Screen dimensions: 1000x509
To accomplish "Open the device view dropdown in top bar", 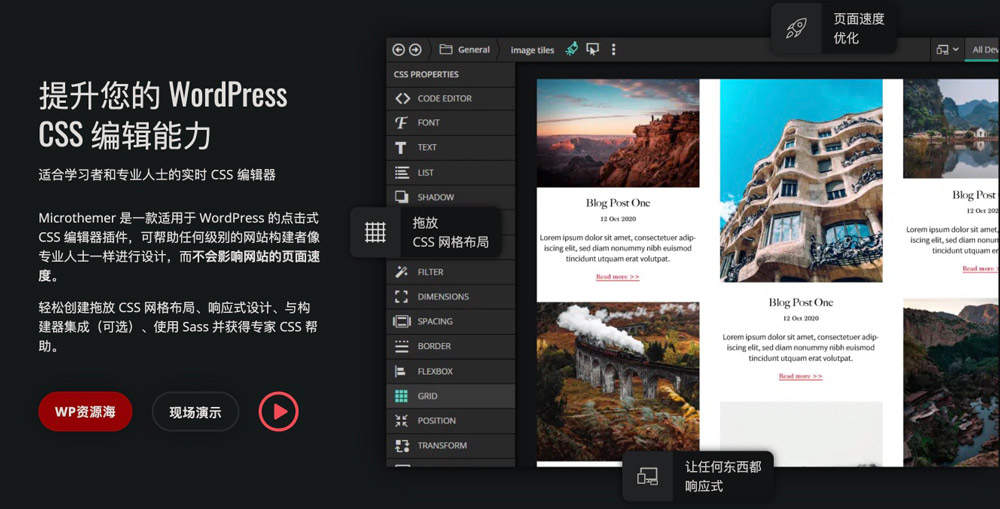I will [x=947, y=49].
